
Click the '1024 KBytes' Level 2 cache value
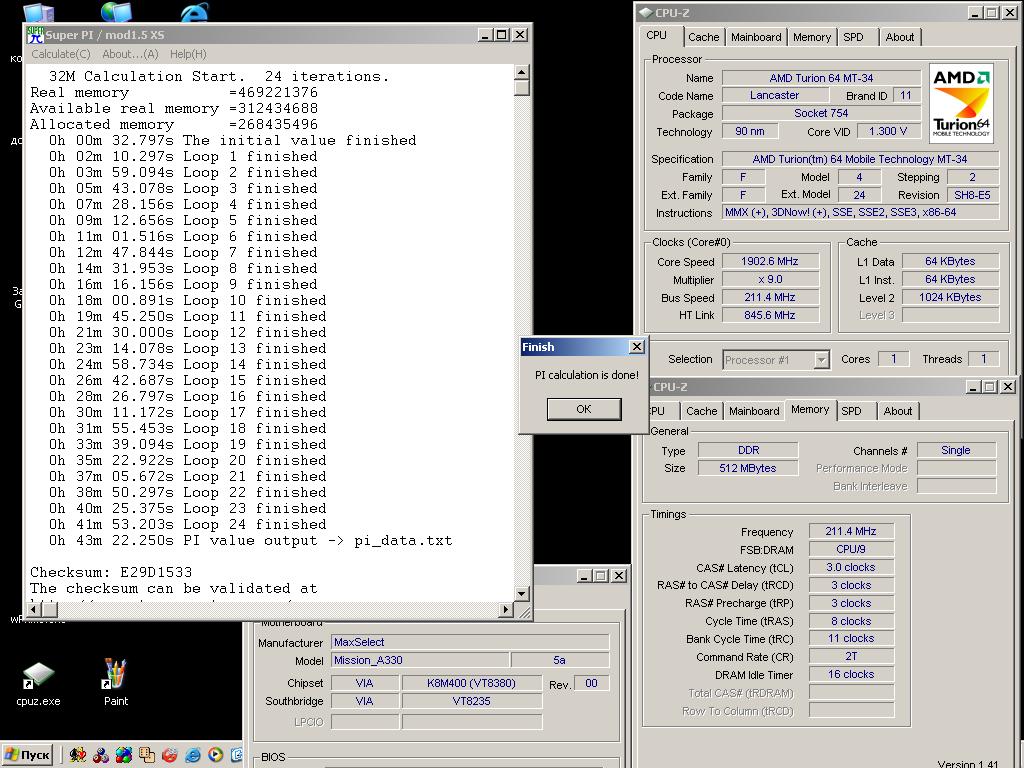click(950, 297)
